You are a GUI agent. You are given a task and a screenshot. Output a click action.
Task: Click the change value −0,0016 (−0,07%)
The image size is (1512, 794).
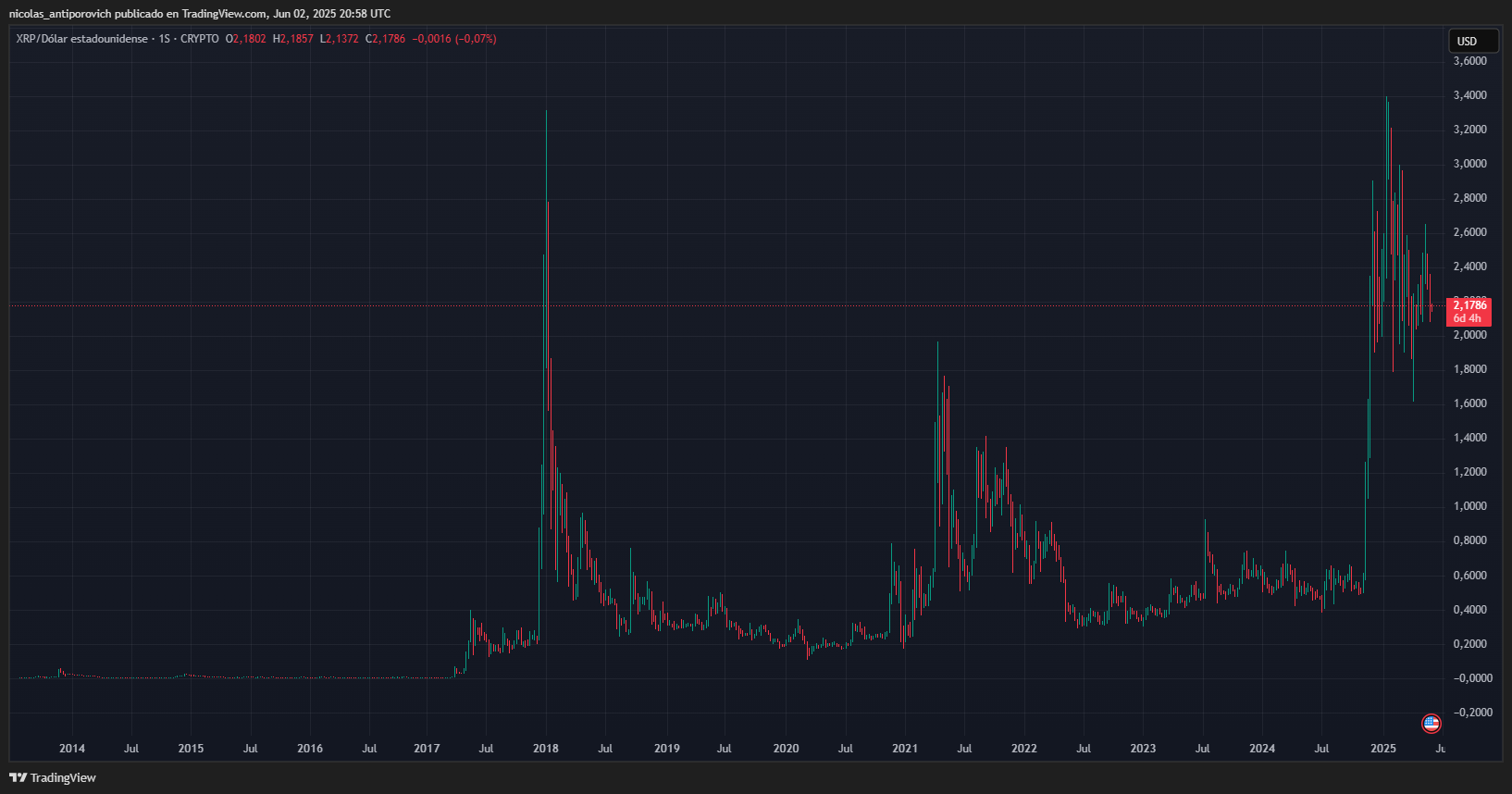coord(454,39)
